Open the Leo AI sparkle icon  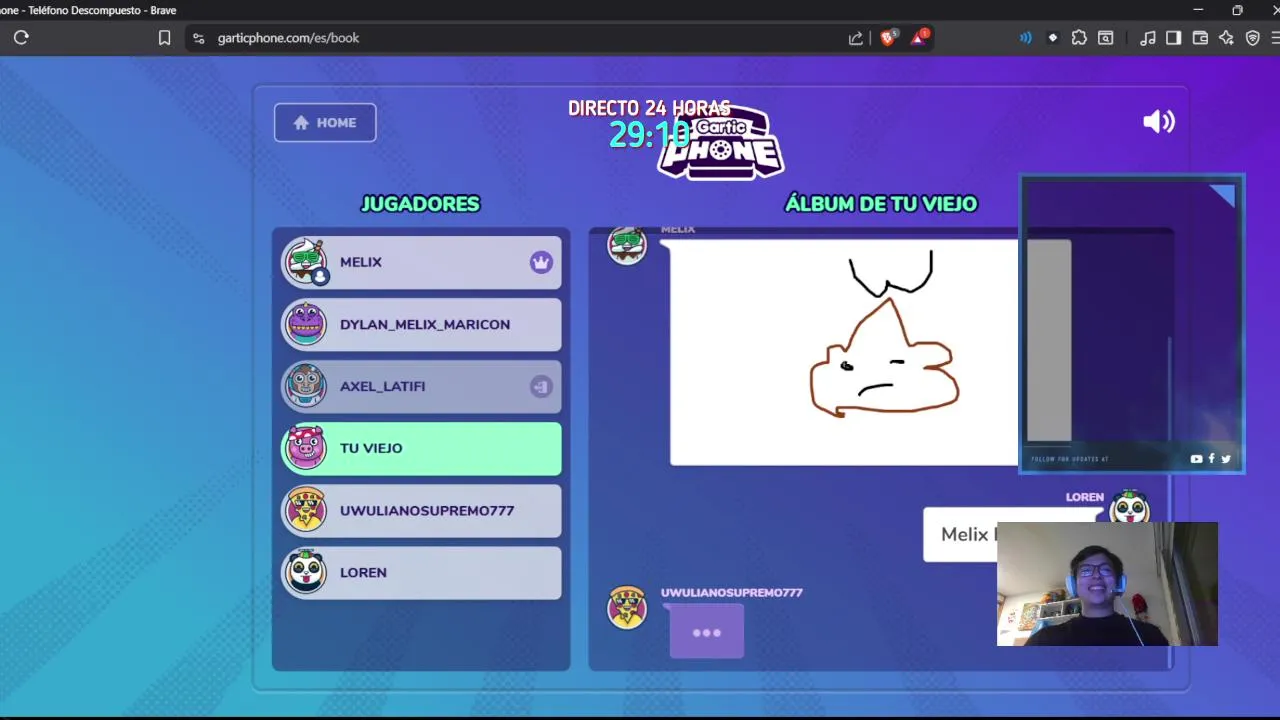(1226, 38)
